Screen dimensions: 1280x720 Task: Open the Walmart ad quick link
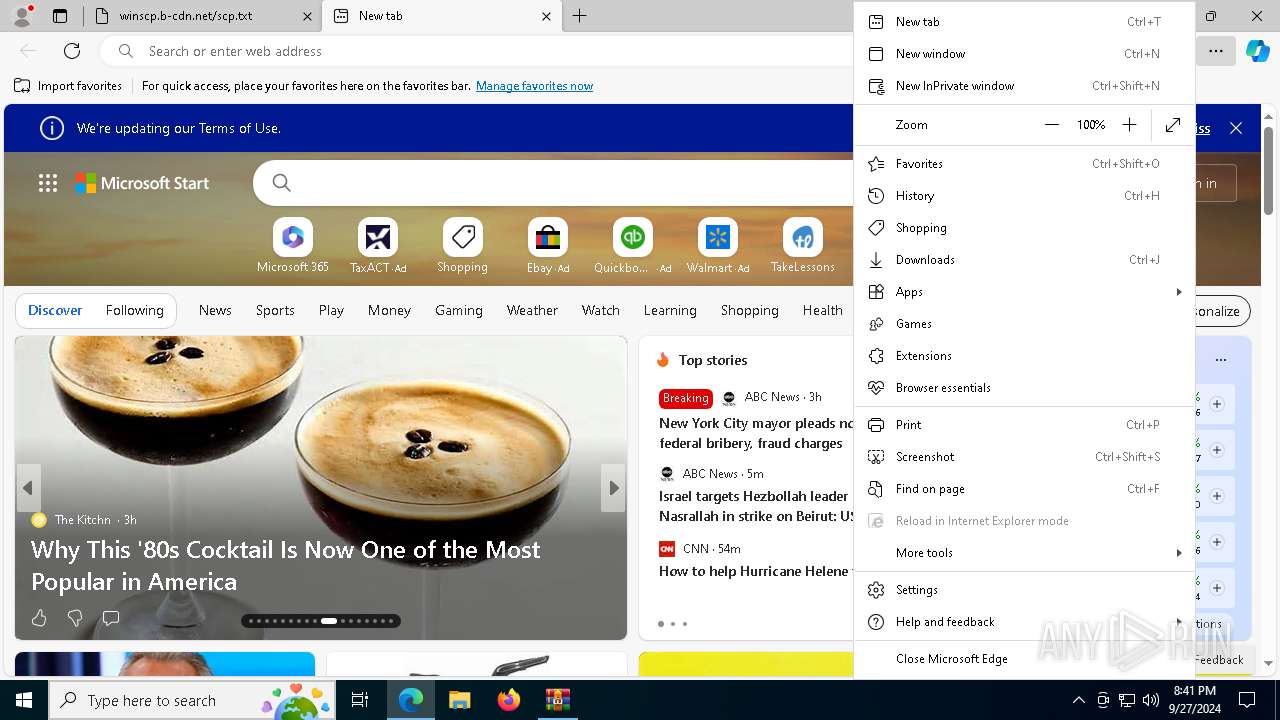718,246
